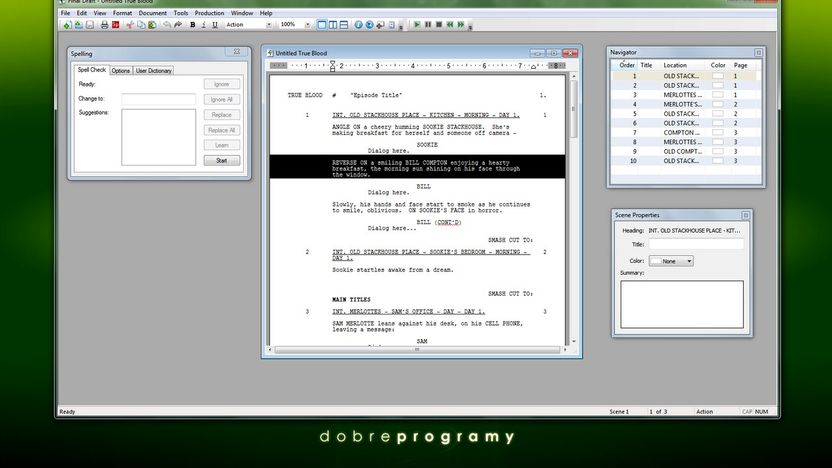Click the green Rewind control
This screenshot has height=468, width=832.
pyautogui.click(x=450, y=25)
